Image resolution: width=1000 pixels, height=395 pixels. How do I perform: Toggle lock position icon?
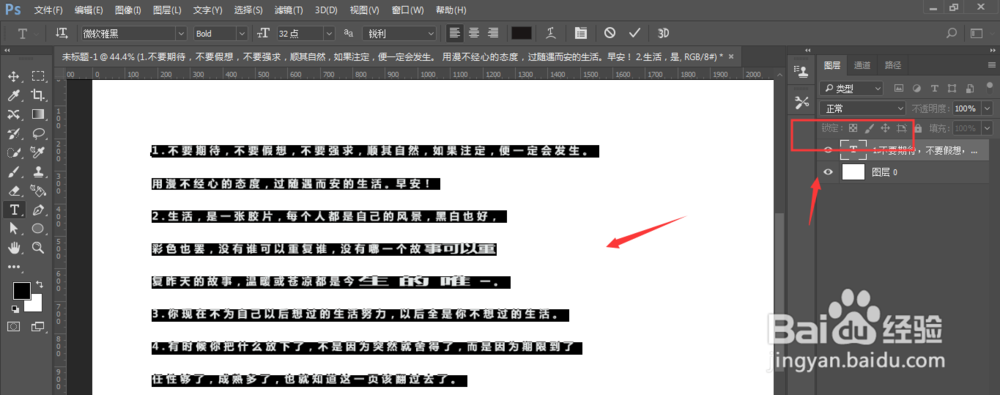[885, 128]
